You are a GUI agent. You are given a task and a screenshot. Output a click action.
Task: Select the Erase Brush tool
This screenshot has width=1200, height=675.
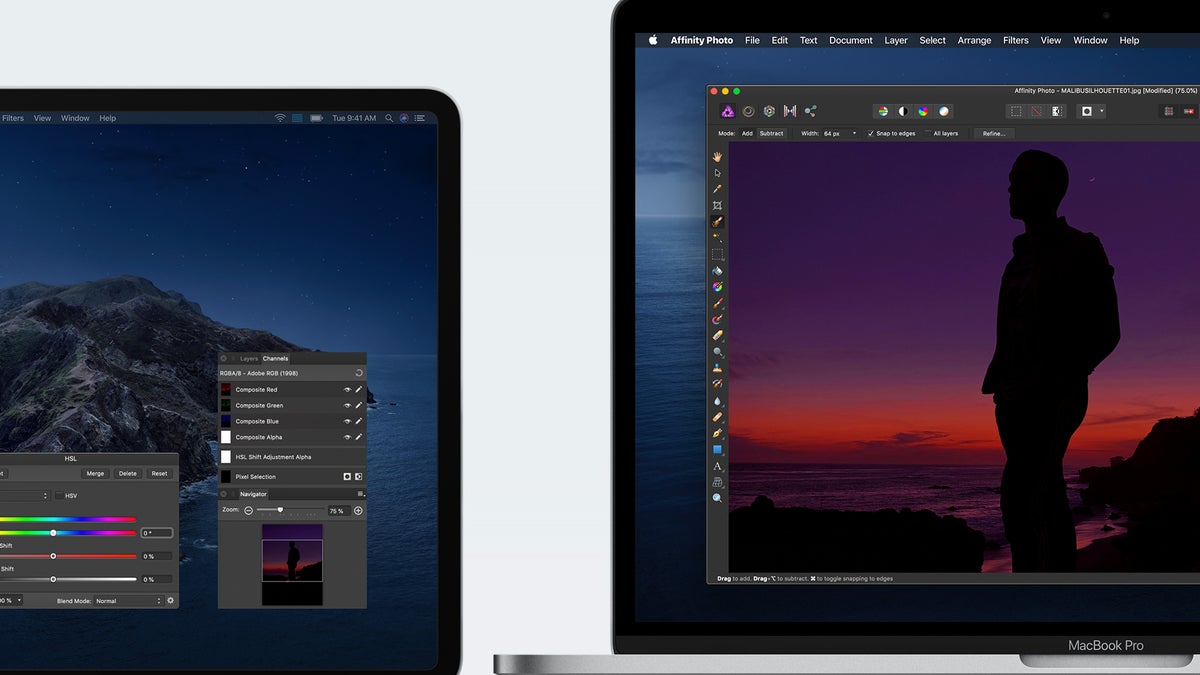[x=717, y=336]
